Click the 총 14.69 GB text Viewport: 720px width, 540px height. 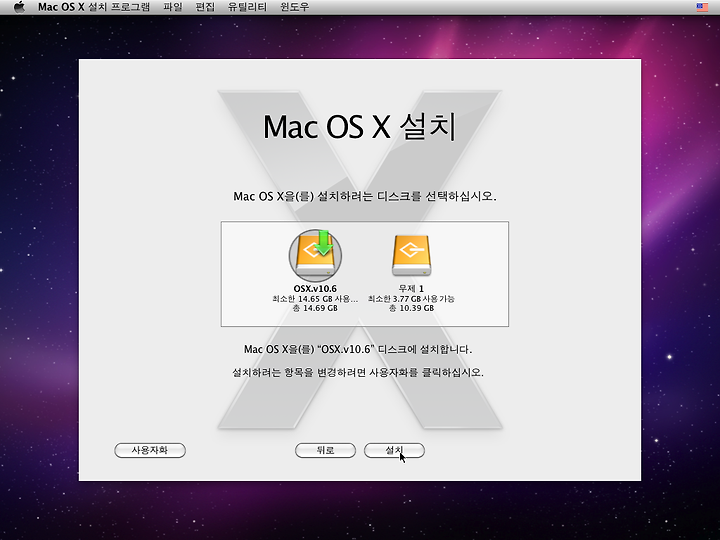315,308
